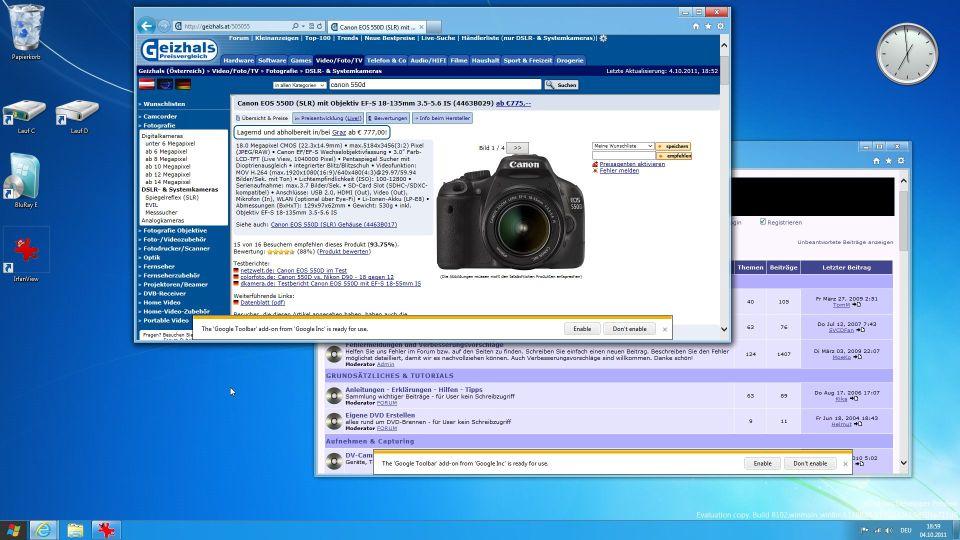Click the forward navigation arrow in Geizhals window
This screenshot has height=540, width=960.
[163, 26]
